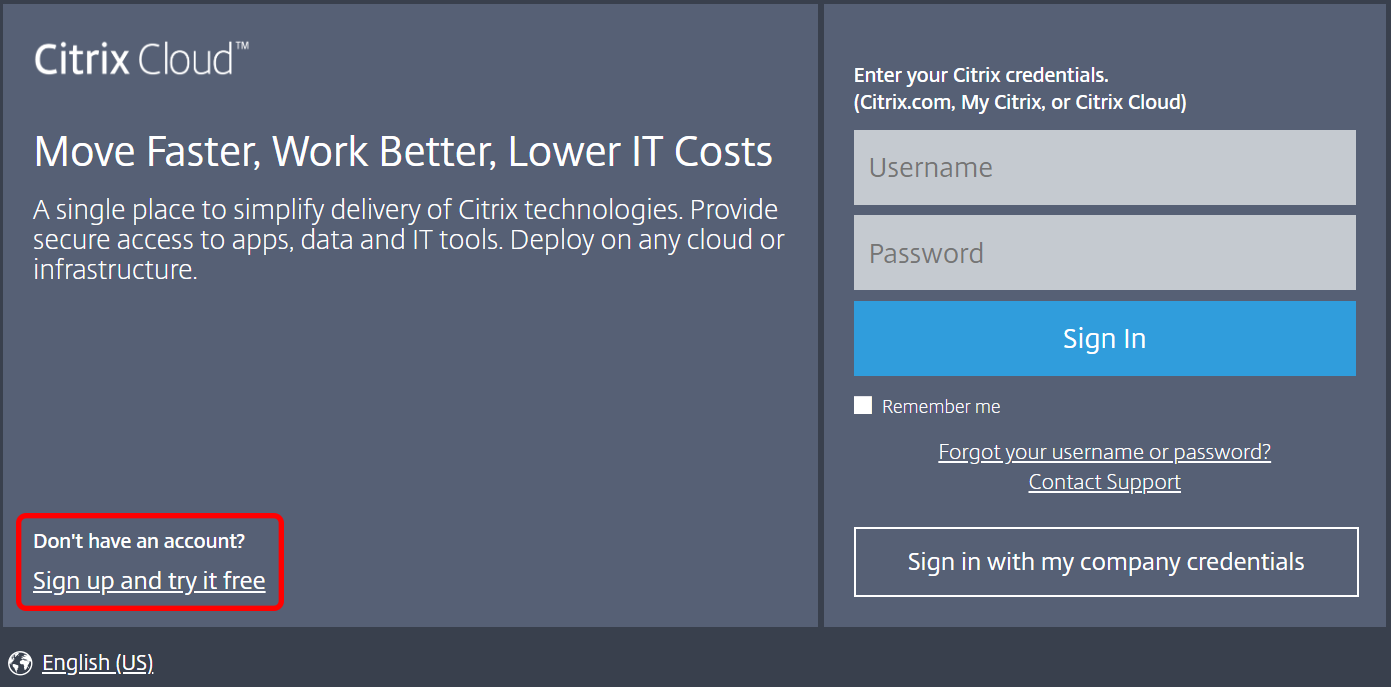Click the Enter your Citrix credentials instruction

click(x=981, y=75)
